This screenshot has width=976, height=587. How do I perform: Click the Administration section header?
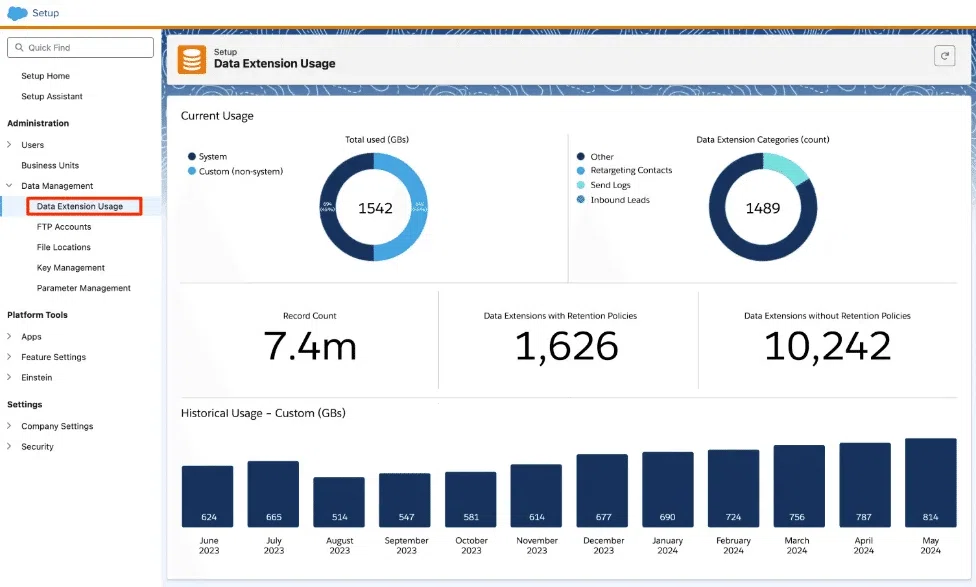[38, 123]
